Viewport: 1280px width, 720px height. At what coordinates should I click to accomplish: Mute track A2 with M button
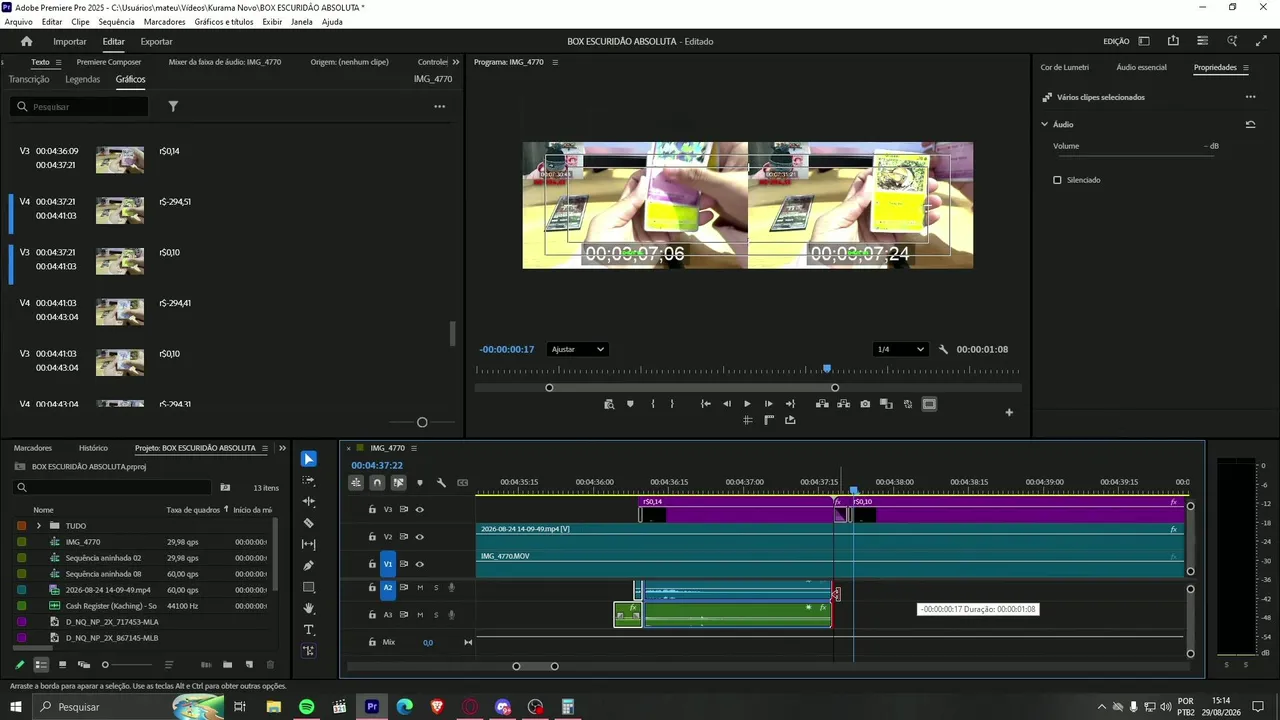click(420, 588)
